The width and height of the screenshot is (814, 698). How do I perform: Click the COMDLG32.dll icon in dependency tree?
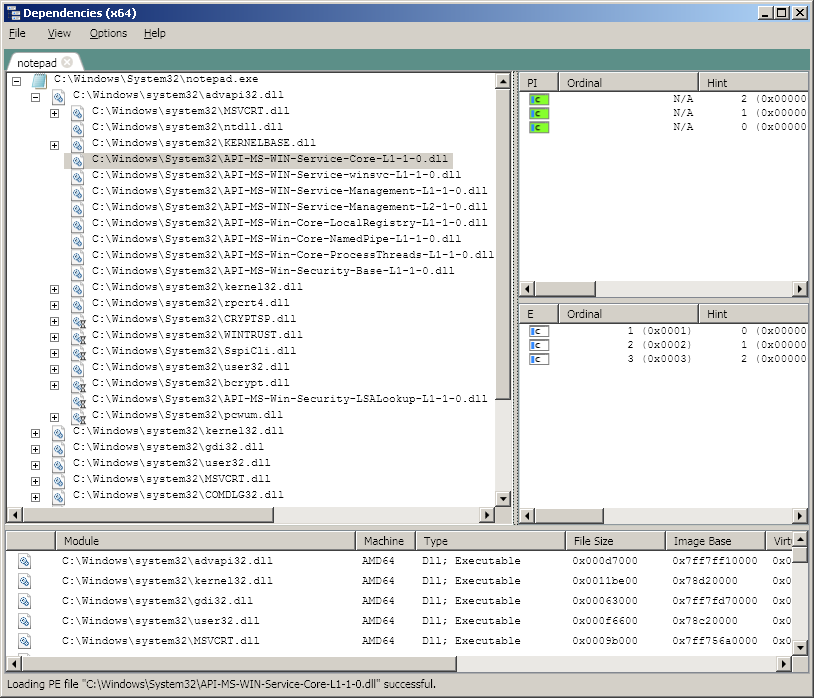point(58,496)
